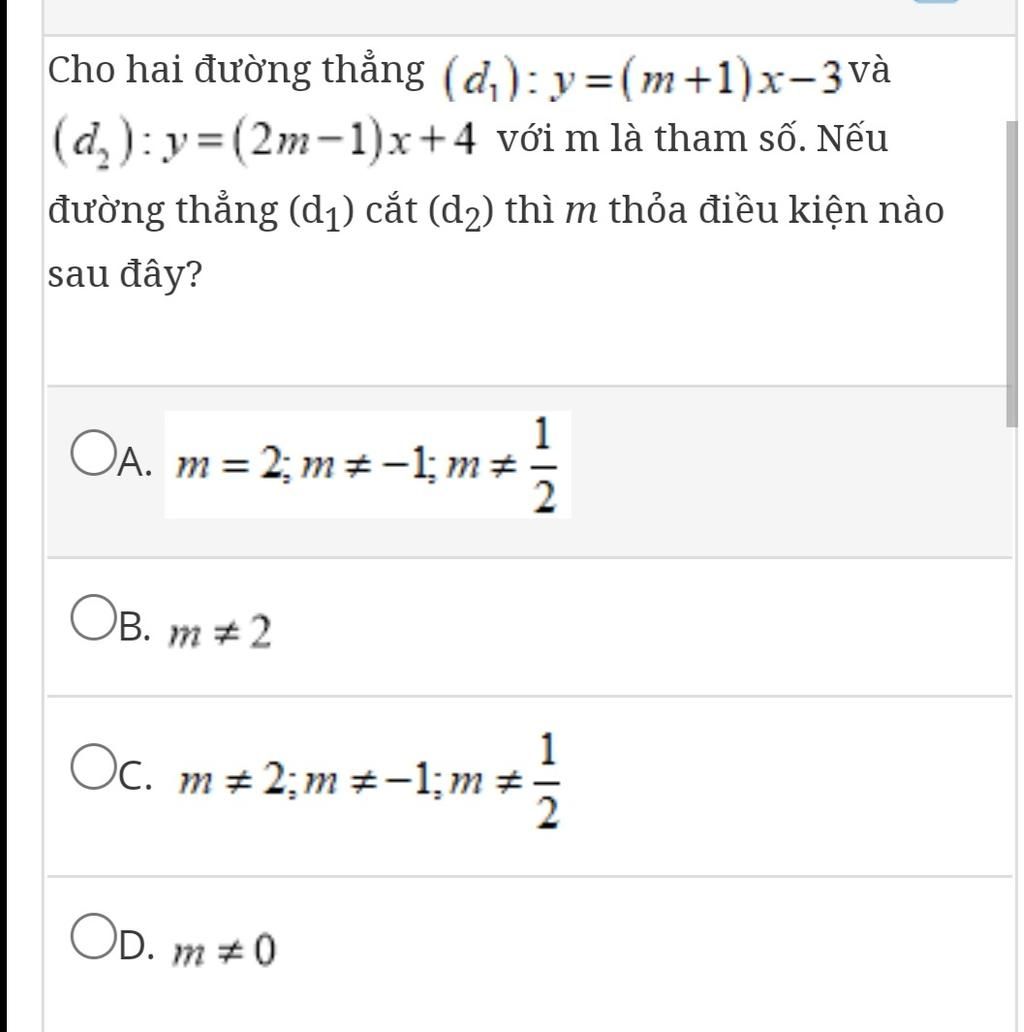This screenshot has width=1024, height=1032.
Task: Click the "B." option label
Action: (135, 627)
